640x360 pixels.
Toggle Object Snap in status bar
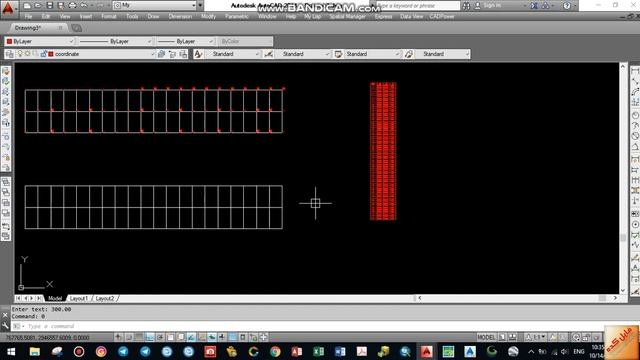coord(170,337)
